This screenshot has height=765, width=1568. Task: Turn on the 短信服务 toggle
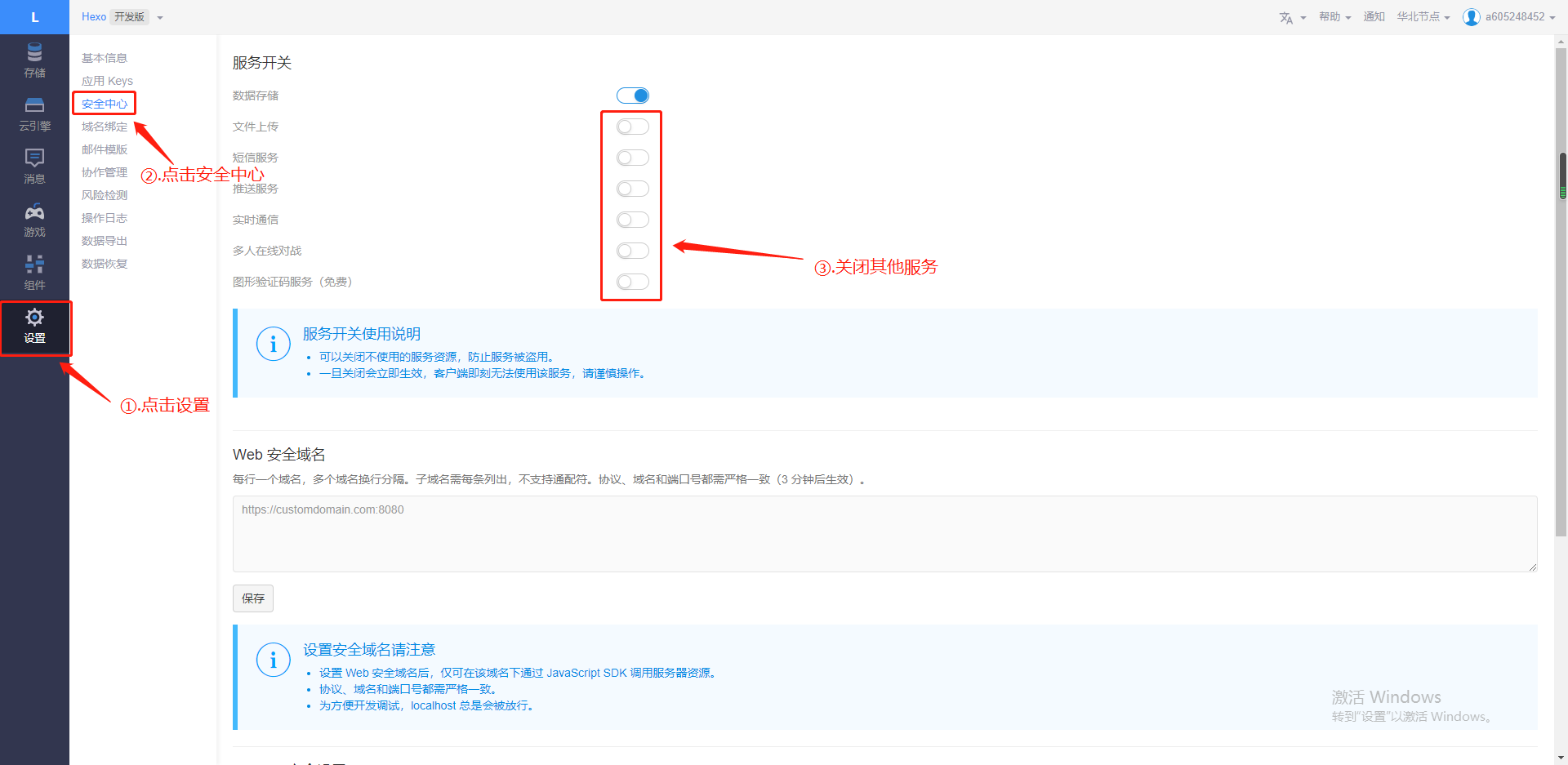(633, 158)
